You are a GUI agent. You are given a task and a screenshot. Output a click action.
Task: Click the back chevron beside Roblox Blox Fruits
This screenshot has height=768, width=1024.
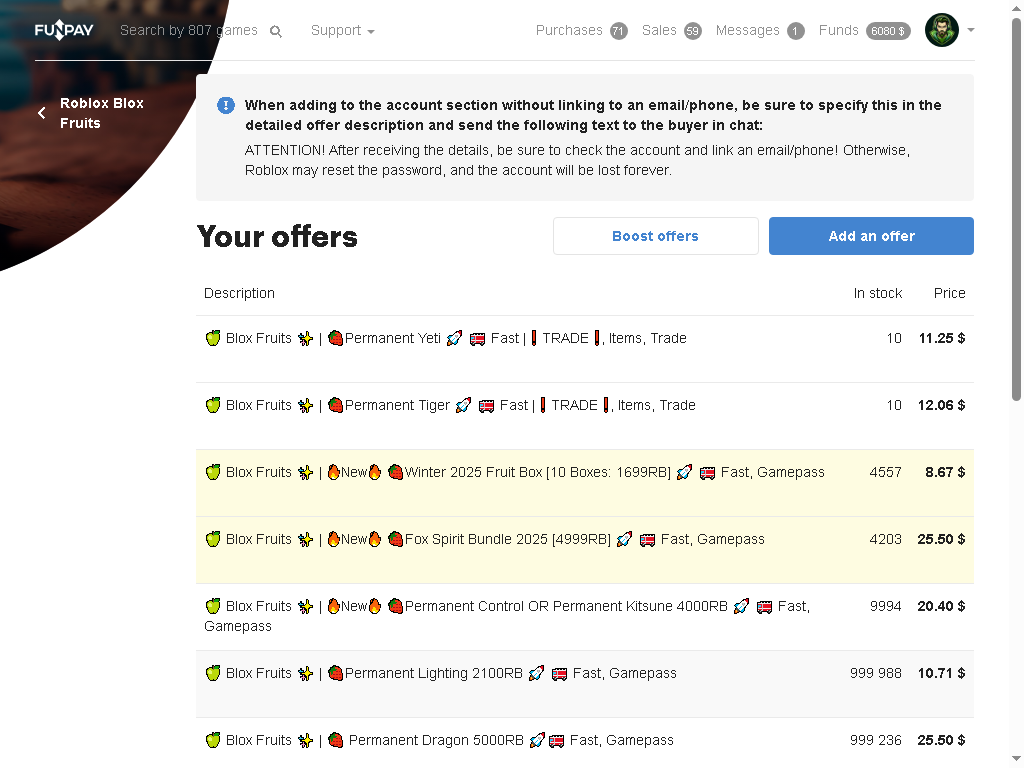click(x=42, y=113)
